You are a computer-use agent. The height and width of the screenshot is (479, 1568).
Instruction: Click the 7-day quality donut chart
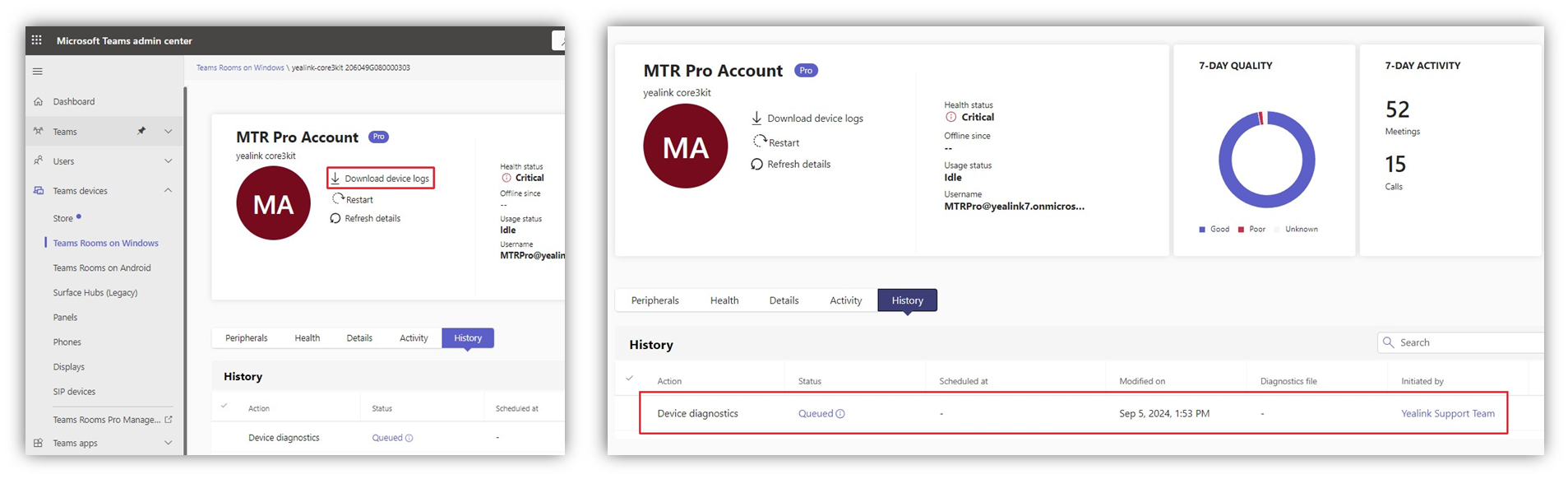tap(1266, 160)
